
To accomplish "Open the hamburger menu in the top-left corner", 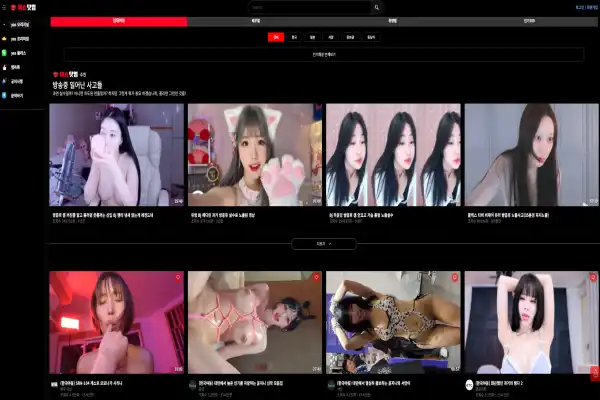I will [6, 7].
